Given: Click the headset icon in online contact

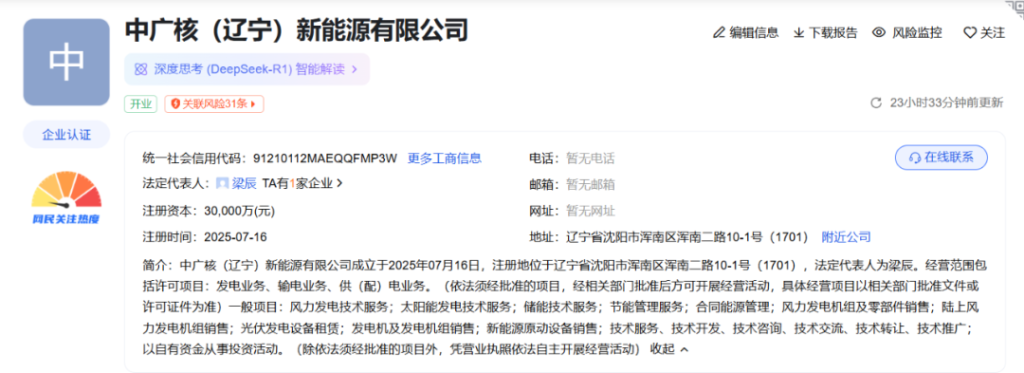Looking at the screenshot, I should (915, 158).
